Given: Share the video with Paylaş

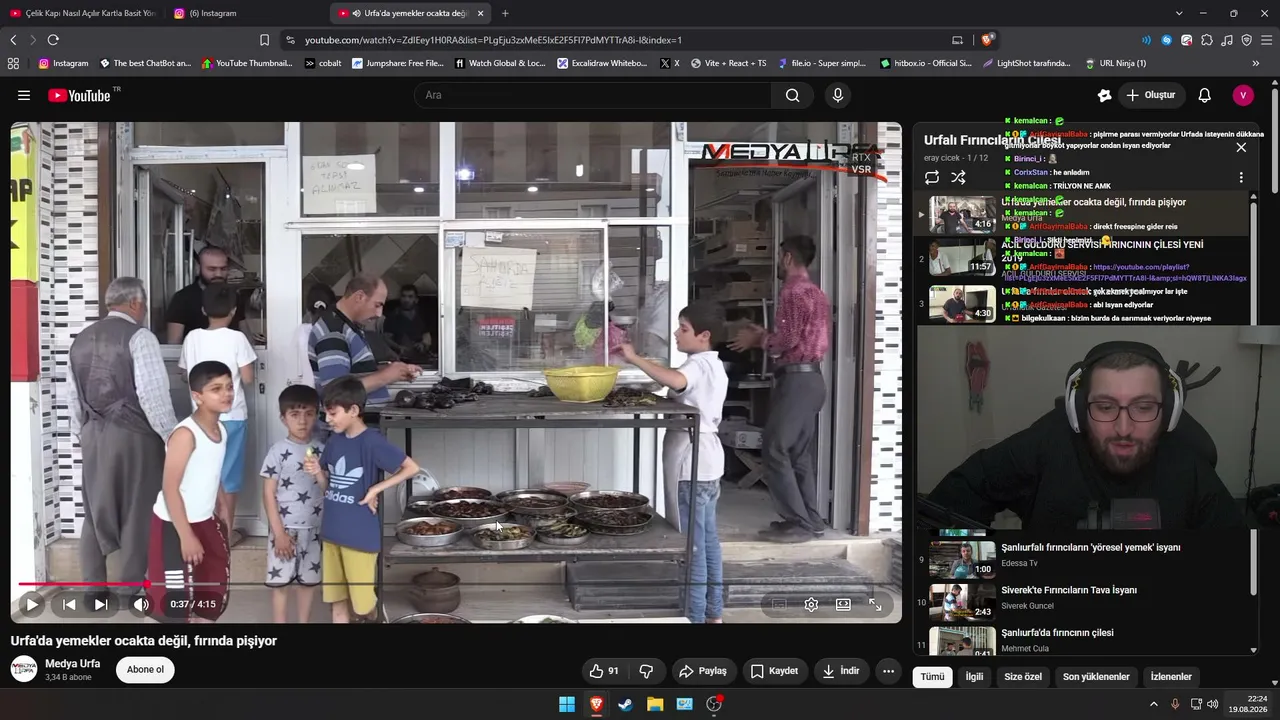Looking at the screenshot, I should (x=703, y=671).
